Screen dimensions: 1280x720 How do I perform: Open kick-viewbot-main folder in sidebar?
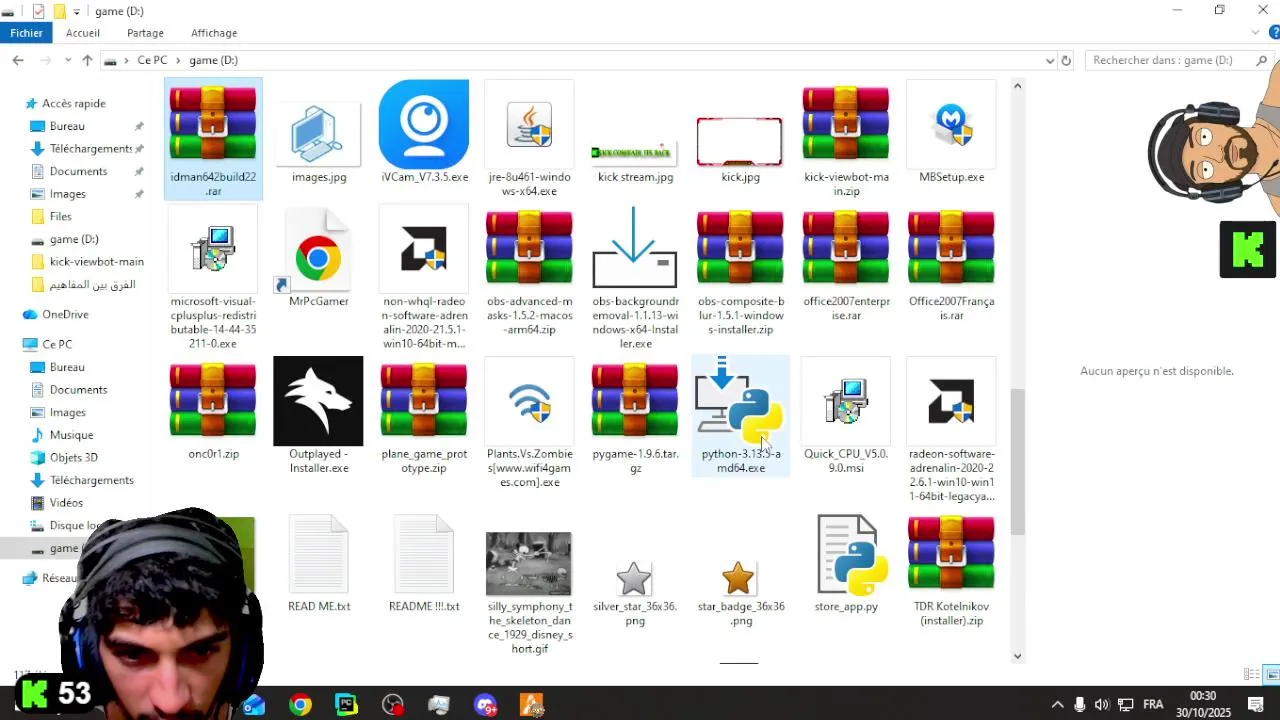point(96,261)
